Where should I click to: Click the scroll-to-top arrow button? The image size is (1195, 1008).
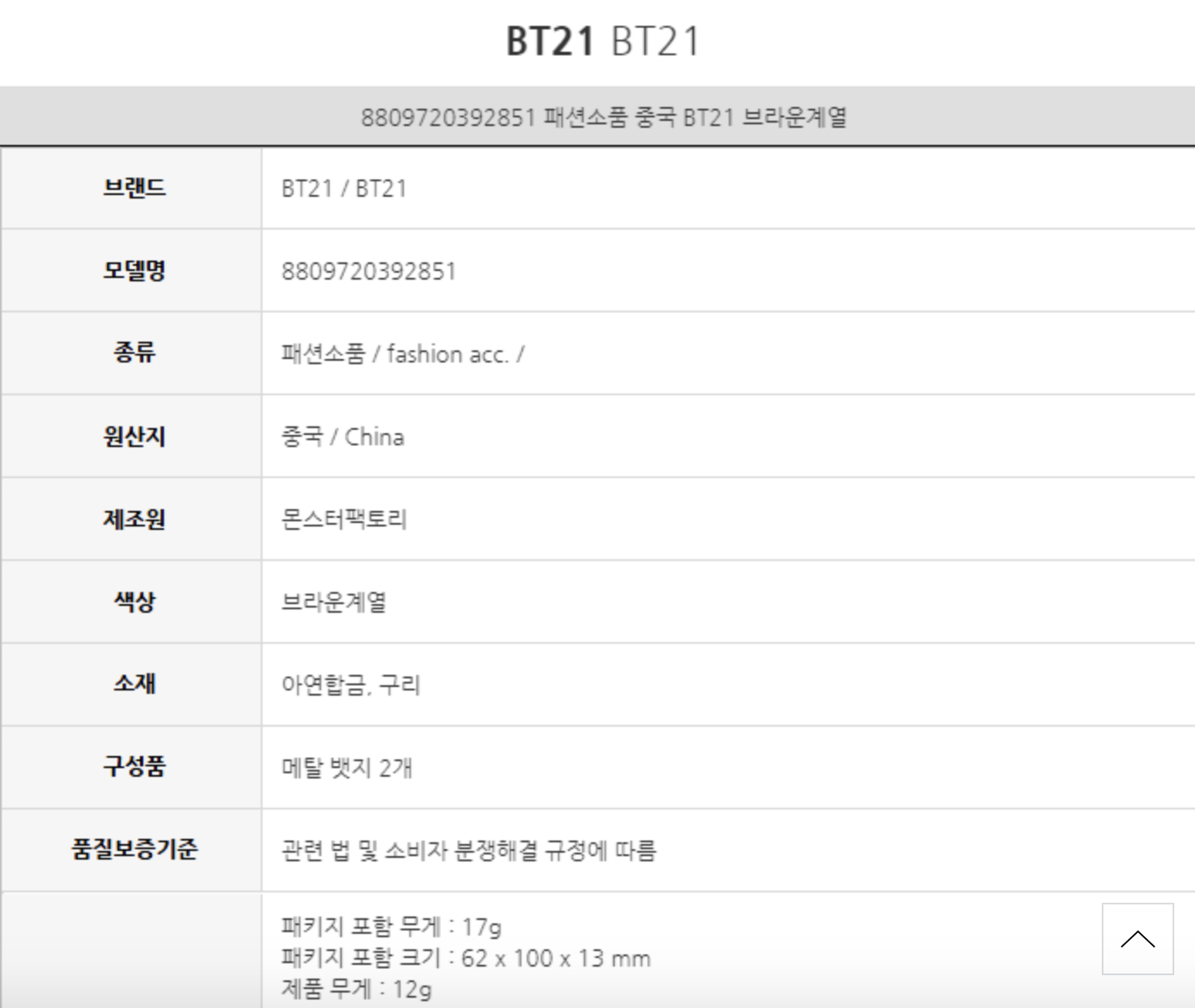click(x=1137, y=939)
